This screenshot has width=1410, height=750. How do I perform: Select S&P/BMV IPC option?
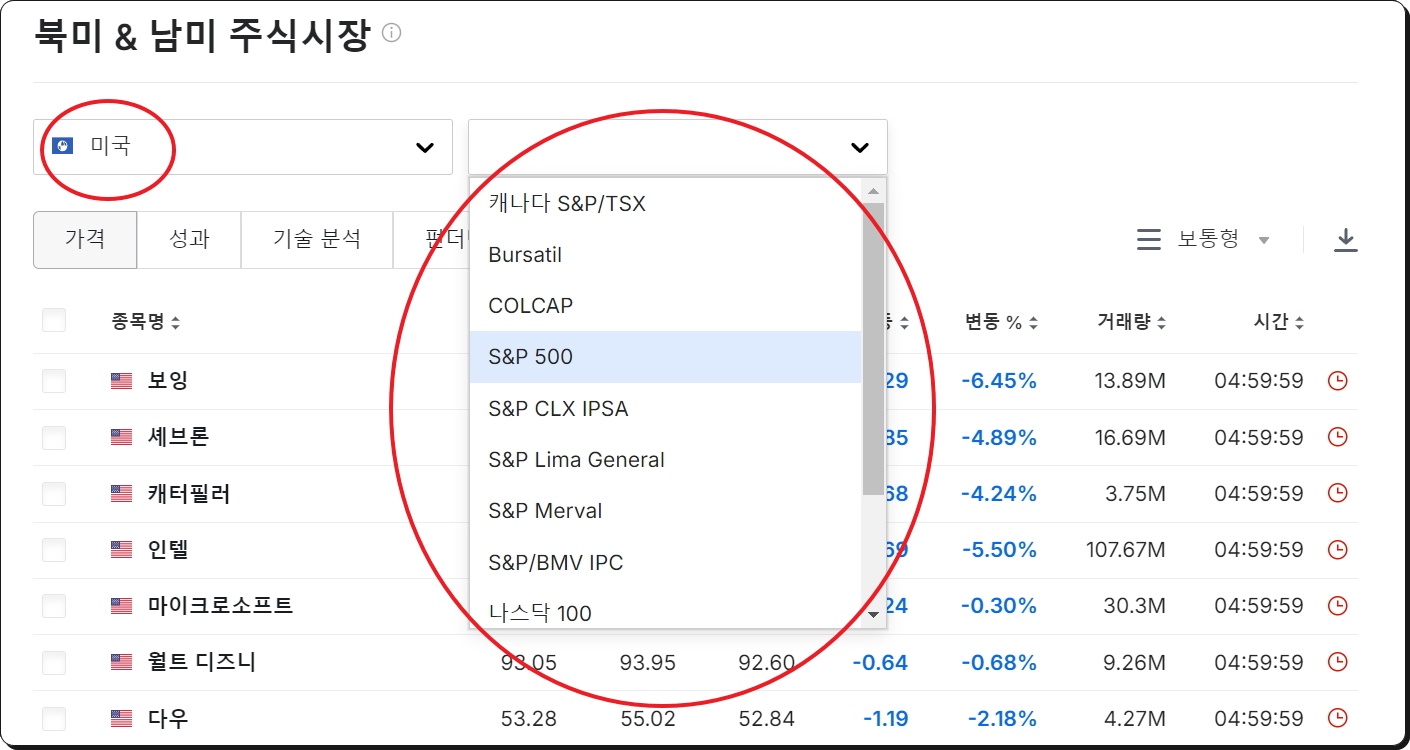tap(665, 563)
